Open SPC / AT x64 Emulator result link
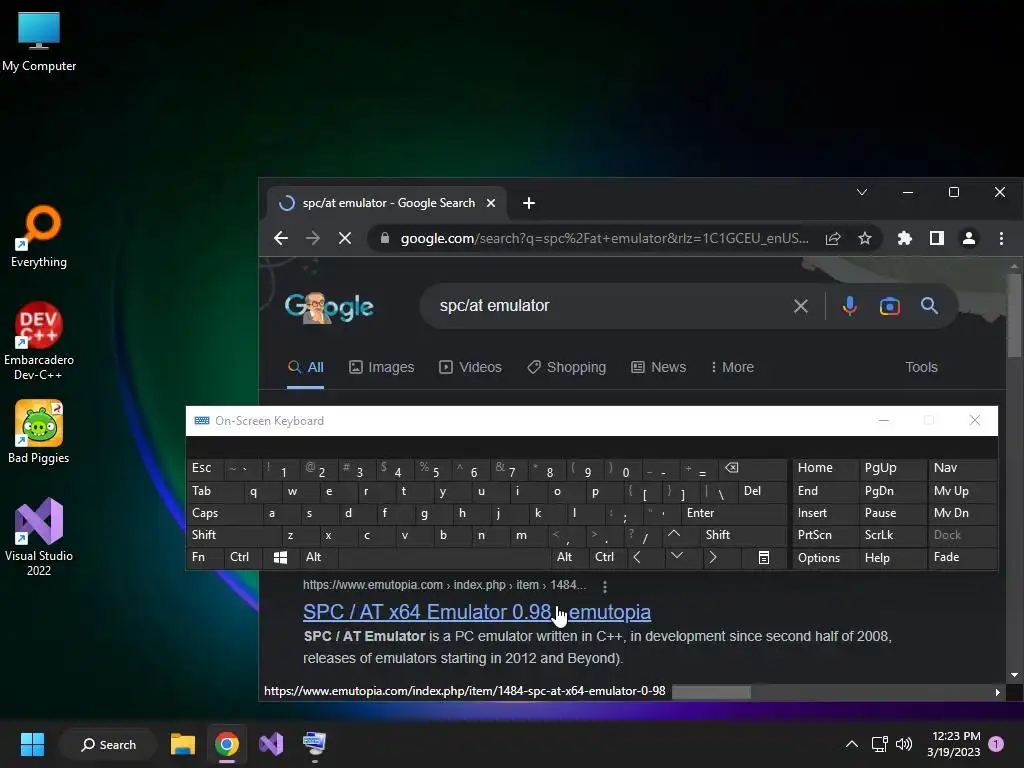1024x768 pixels. coord(477,612)
